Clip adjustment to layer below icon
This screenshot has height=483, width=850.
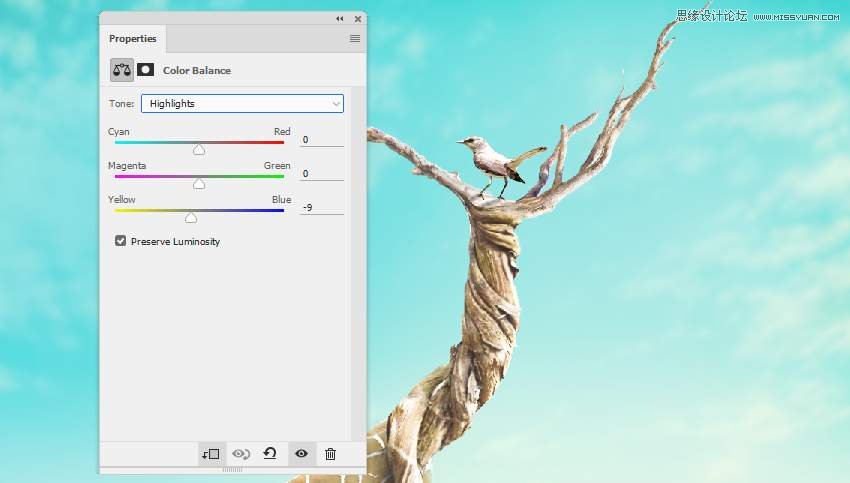coord(210,454)
